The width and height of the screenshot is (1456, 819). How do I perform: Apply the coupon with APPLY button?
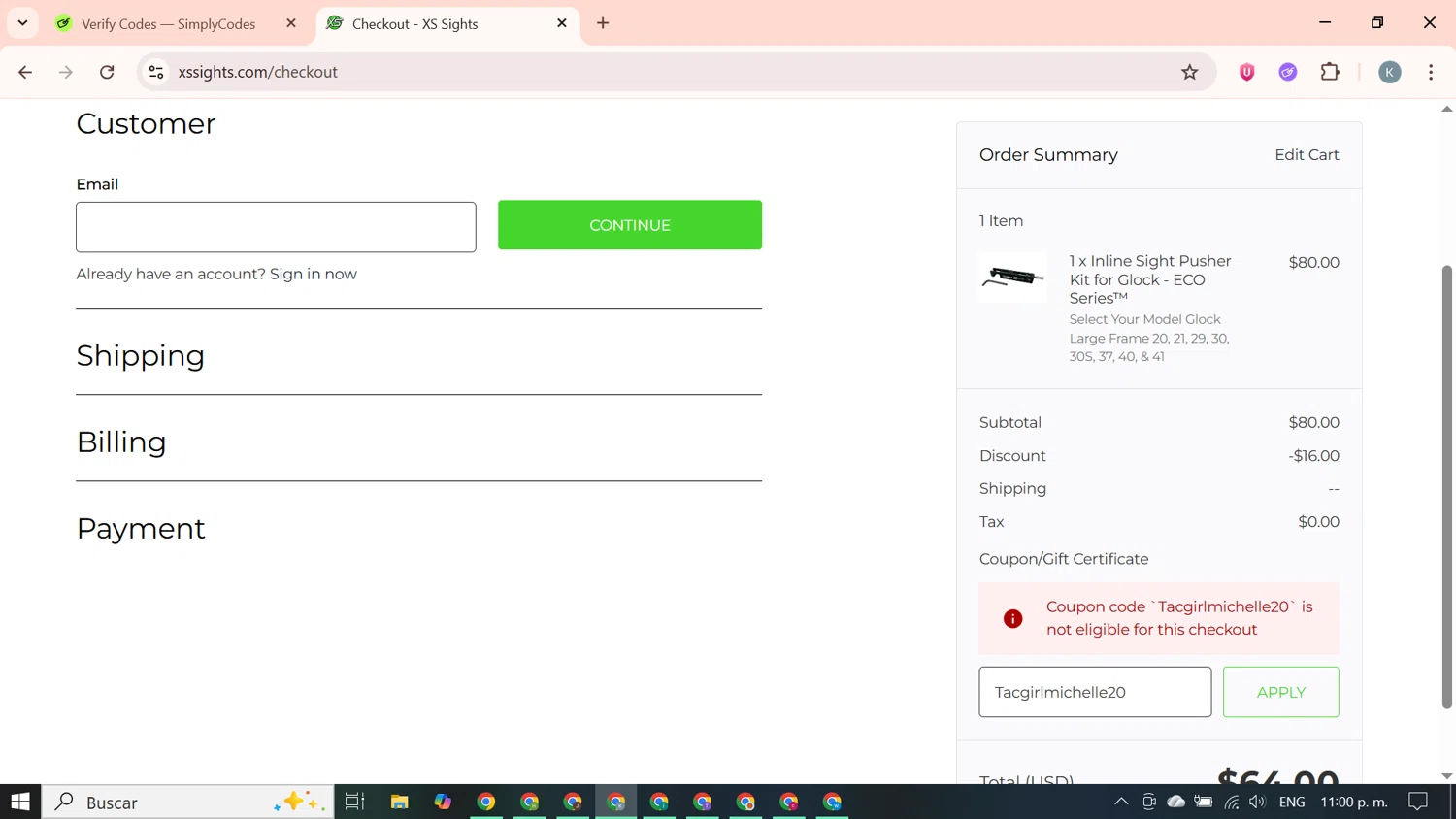[1281, 692]
